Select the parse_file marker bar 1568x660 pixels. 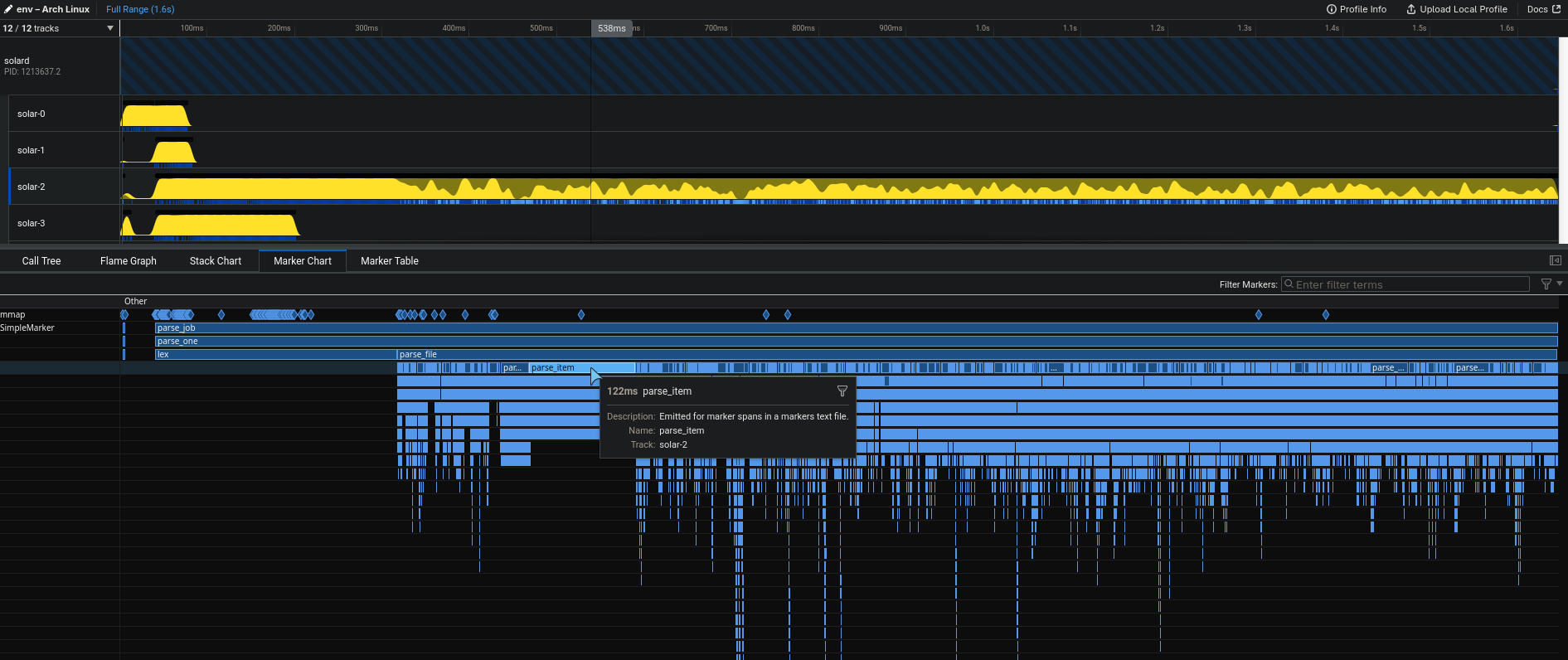pyautogui.click(x=977, y=355)
